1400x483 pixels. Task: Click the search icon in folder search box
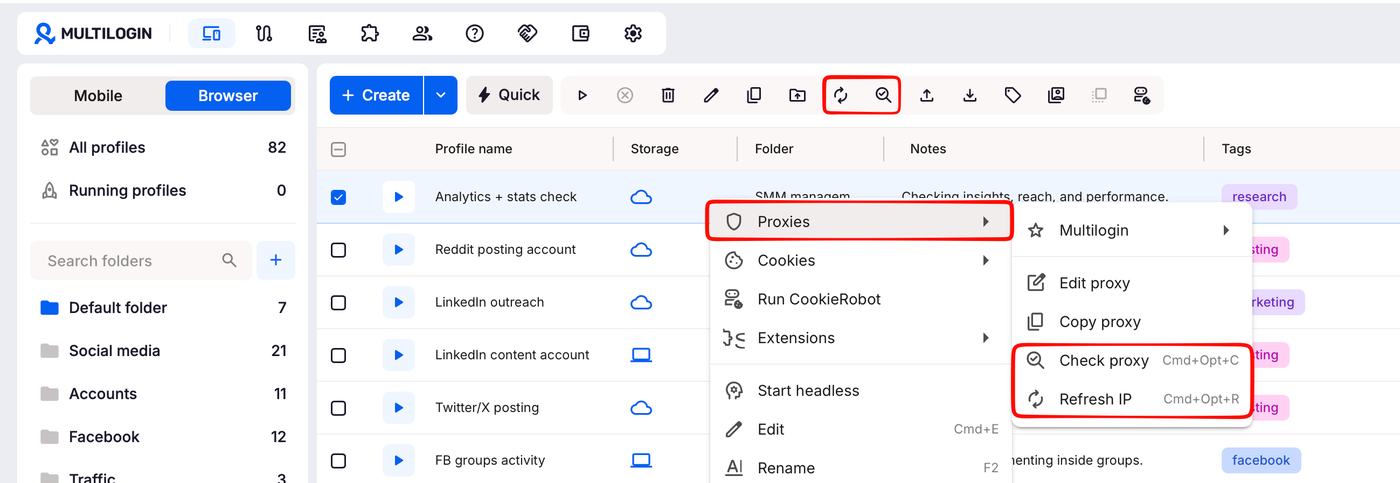click(230, 260)
